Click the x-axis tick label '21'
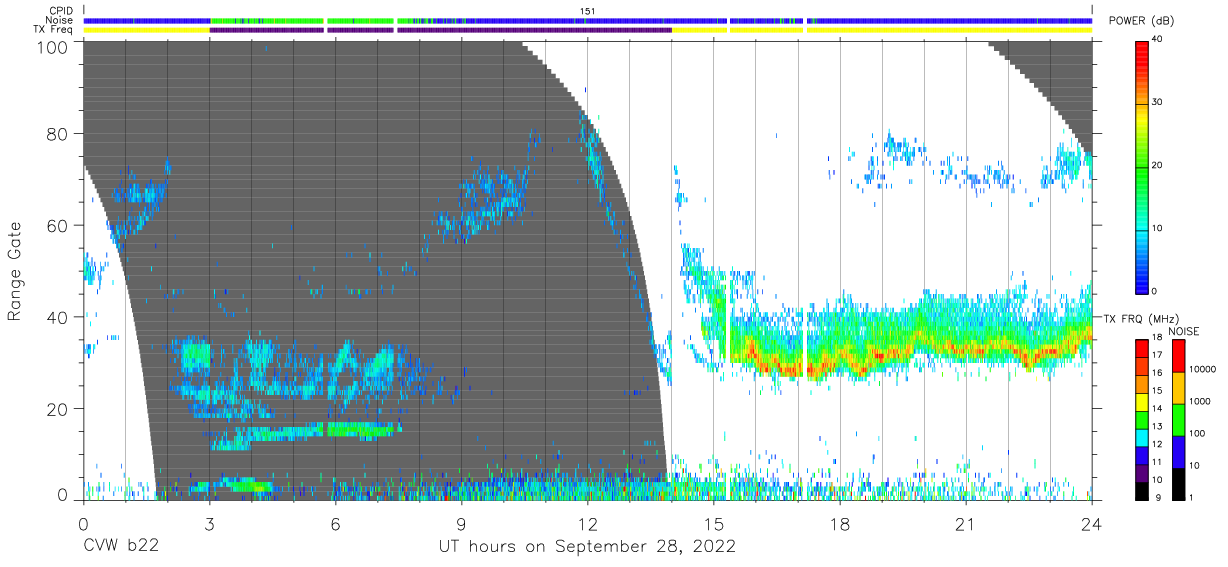 click(x=965, y=524)
